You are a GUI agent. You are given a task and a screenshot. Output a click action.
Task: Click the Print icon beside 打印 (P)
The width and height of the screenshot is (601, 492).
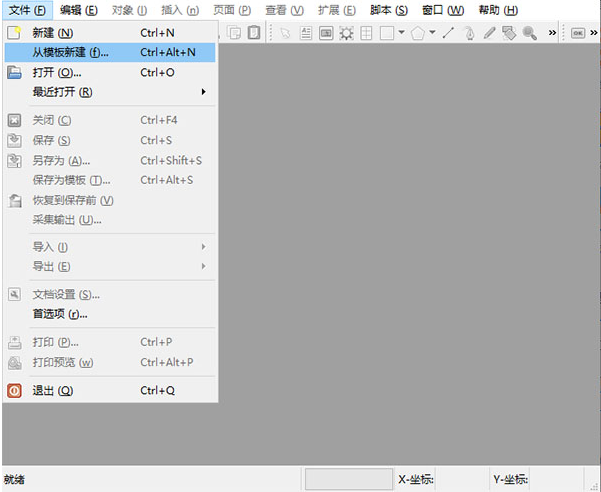pyautogui.click(x=15, y=342)
